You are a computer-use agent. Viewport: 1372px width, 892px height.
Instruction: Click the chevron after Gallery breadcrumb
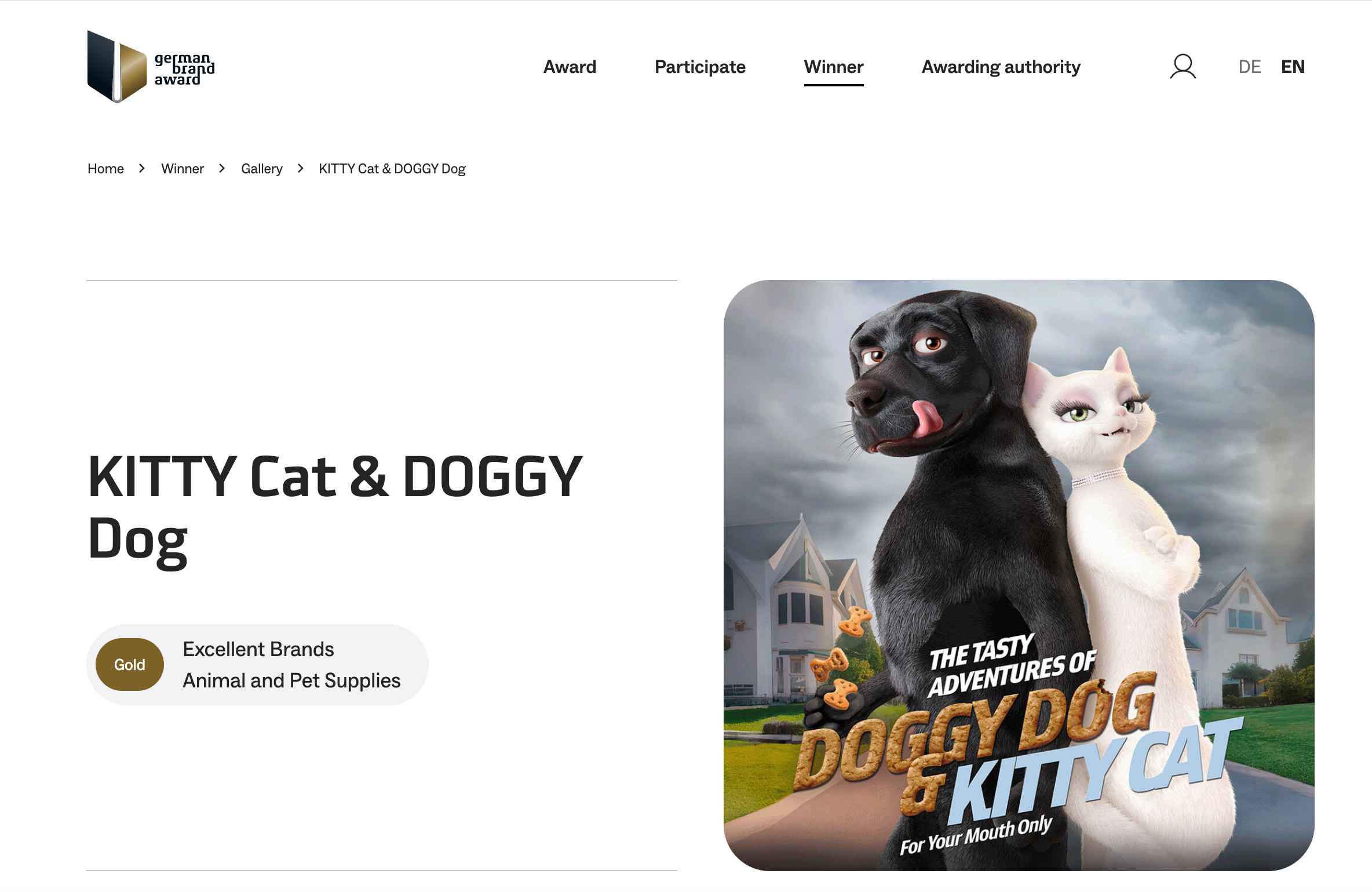300,168
